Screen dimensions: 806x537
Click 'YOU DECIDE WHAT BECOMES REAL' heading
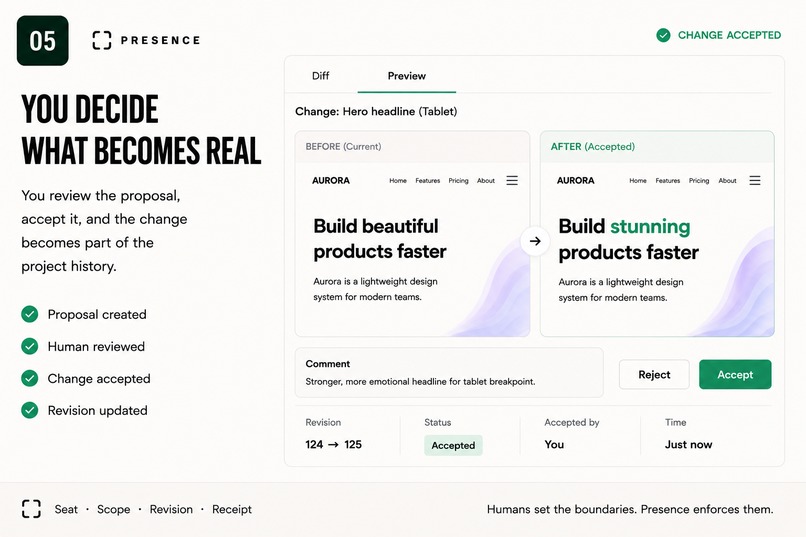[141, 130]
